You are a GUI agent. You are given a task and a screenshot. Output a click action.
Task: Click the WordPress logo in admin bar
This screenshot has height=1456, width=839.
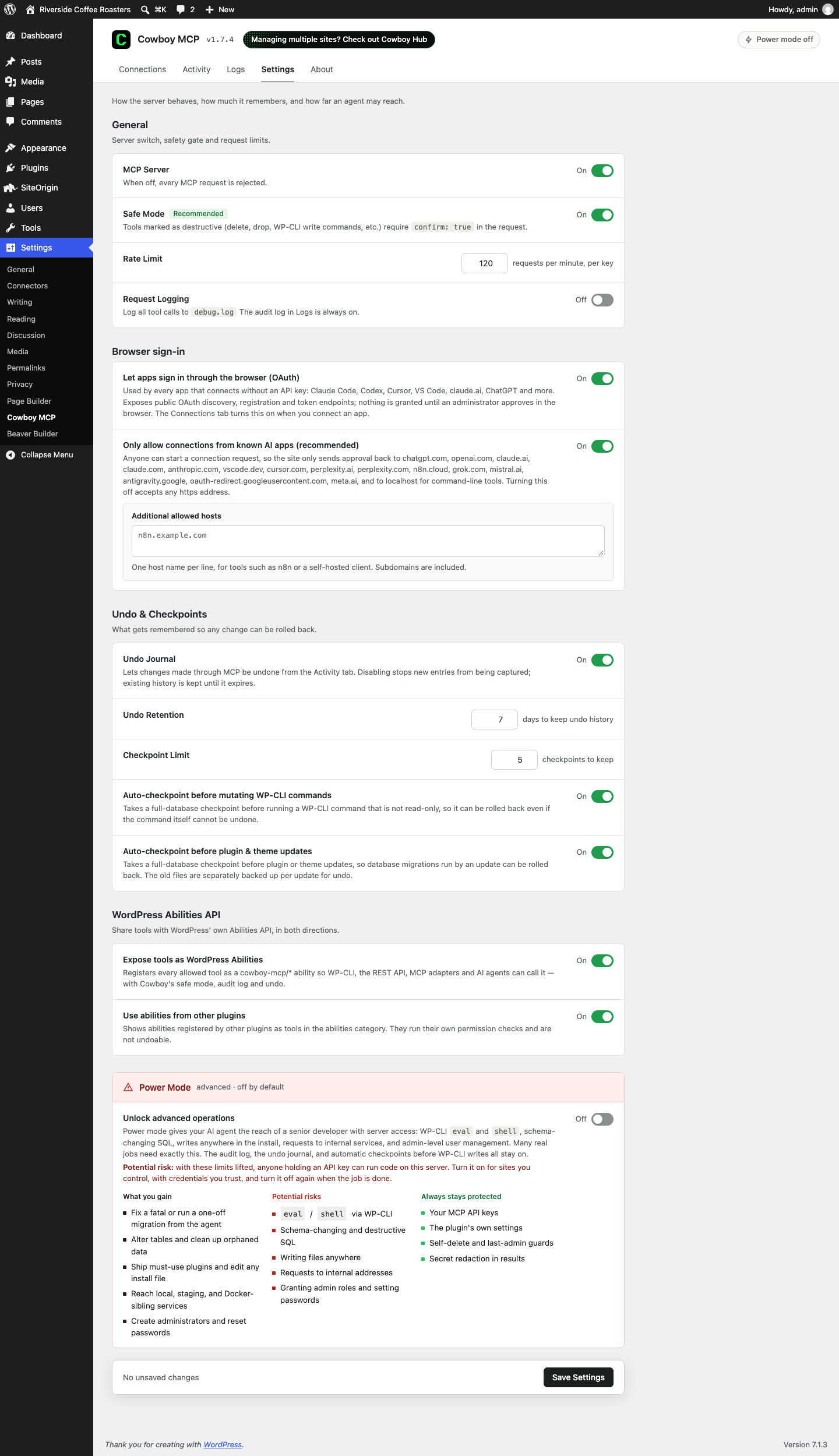(x=10, y=9)
